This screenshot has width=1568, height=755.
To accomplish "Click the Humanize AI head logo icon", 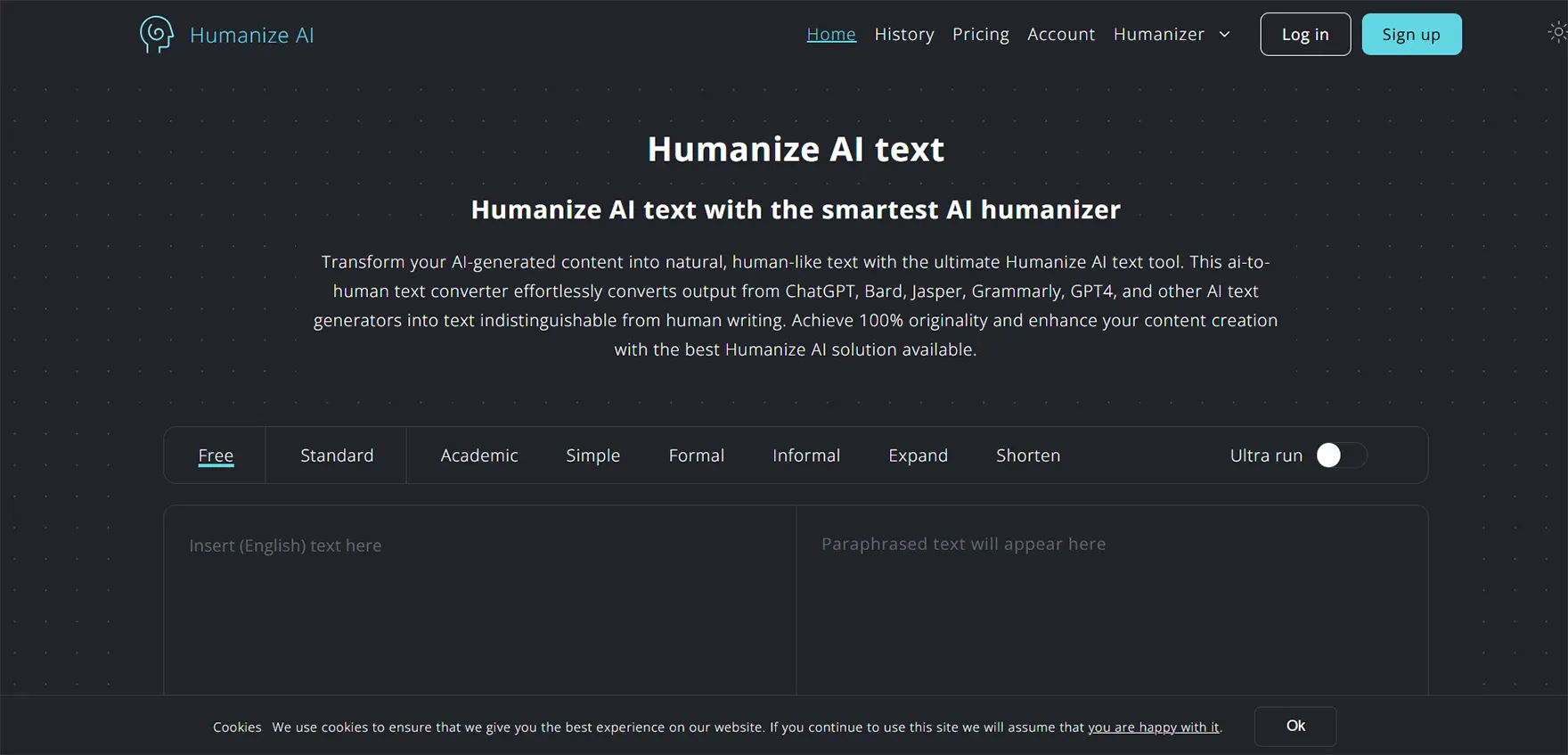I will coord(157,35).
